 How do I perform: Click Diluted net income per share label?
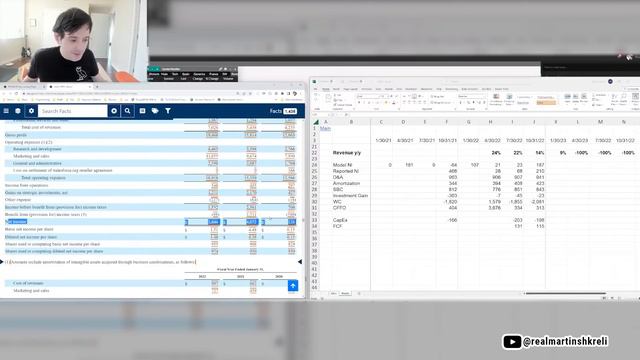tap(31, 237)
